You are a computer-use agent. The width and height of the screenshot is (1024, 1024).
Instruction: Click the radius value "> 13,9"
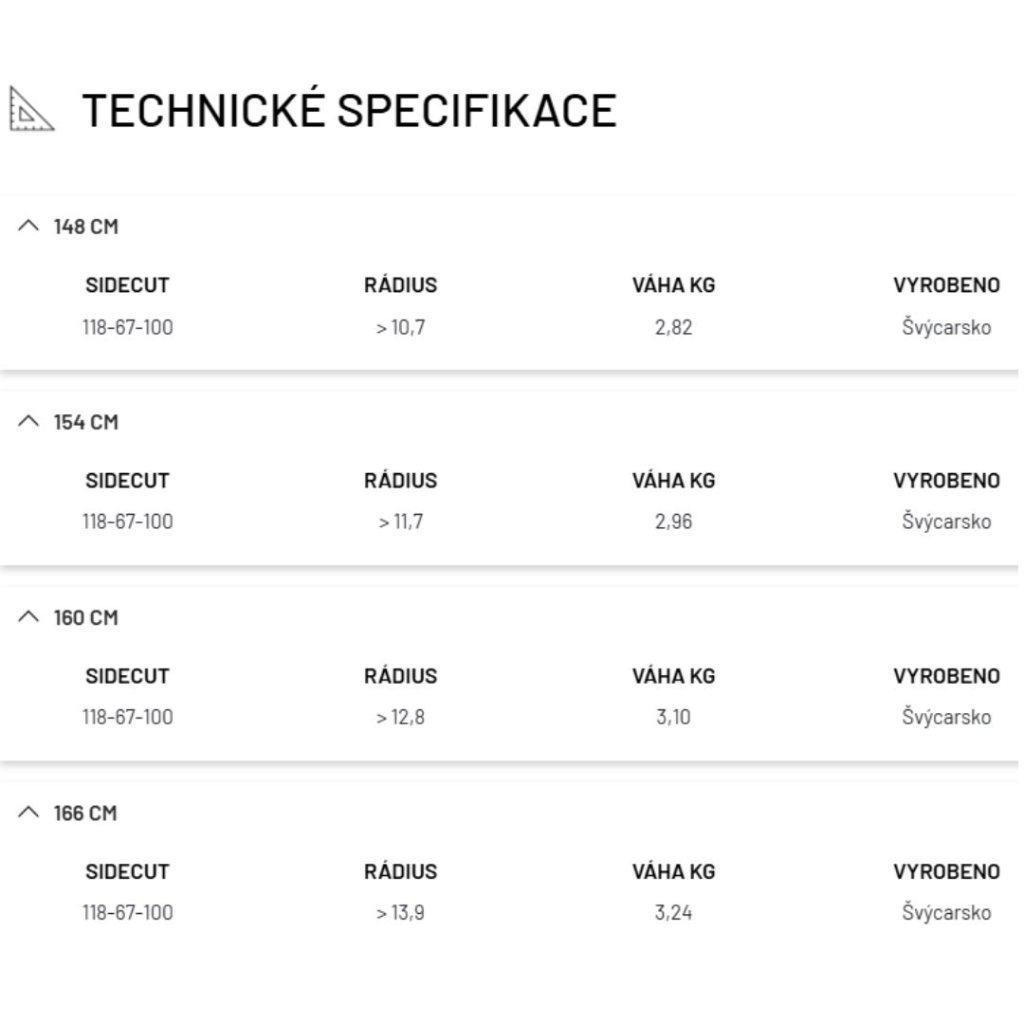(400, 913)
